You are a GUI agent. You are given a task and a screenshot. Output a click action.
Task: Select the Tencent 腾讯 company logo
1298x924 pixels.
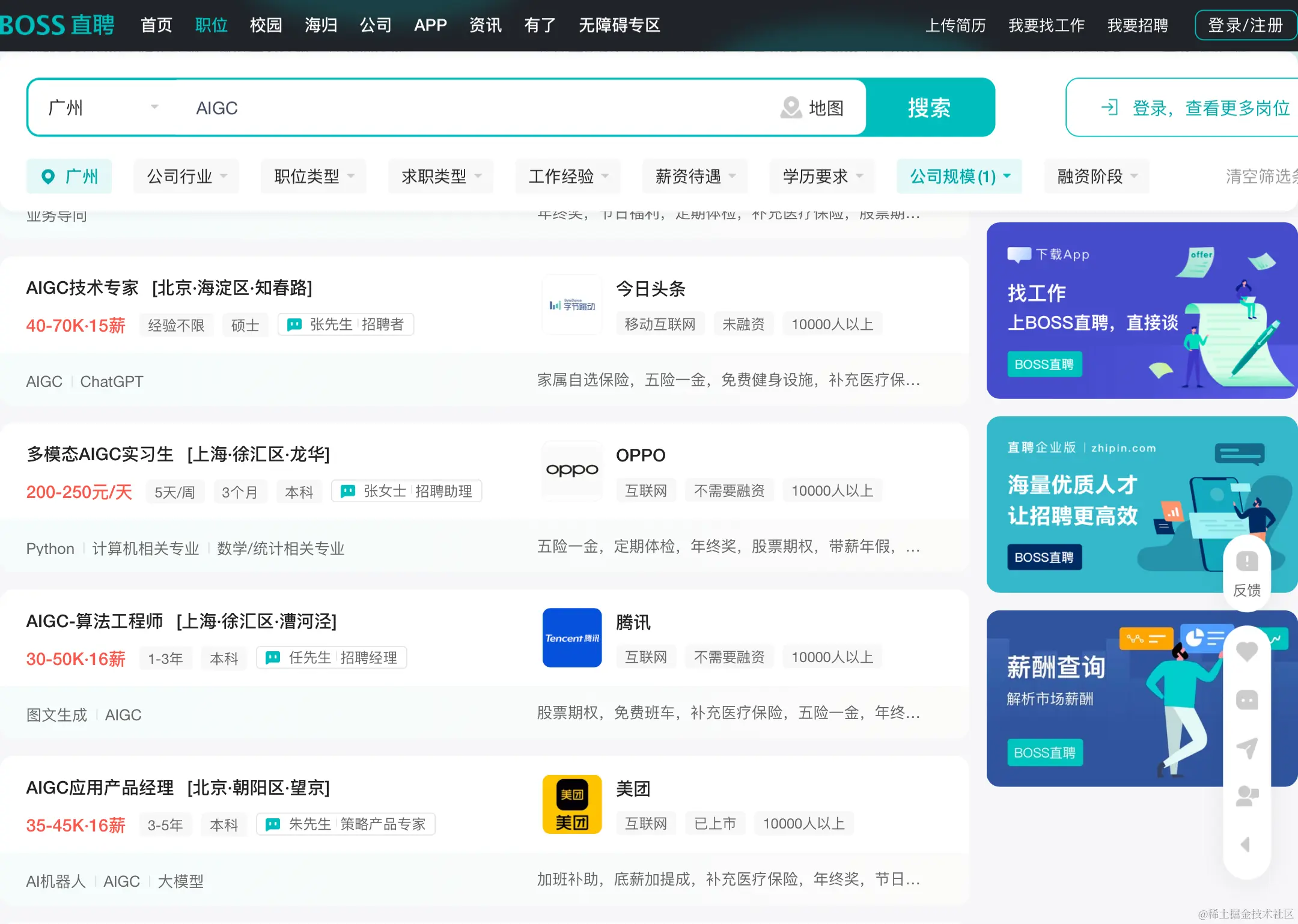click(571, 638)
